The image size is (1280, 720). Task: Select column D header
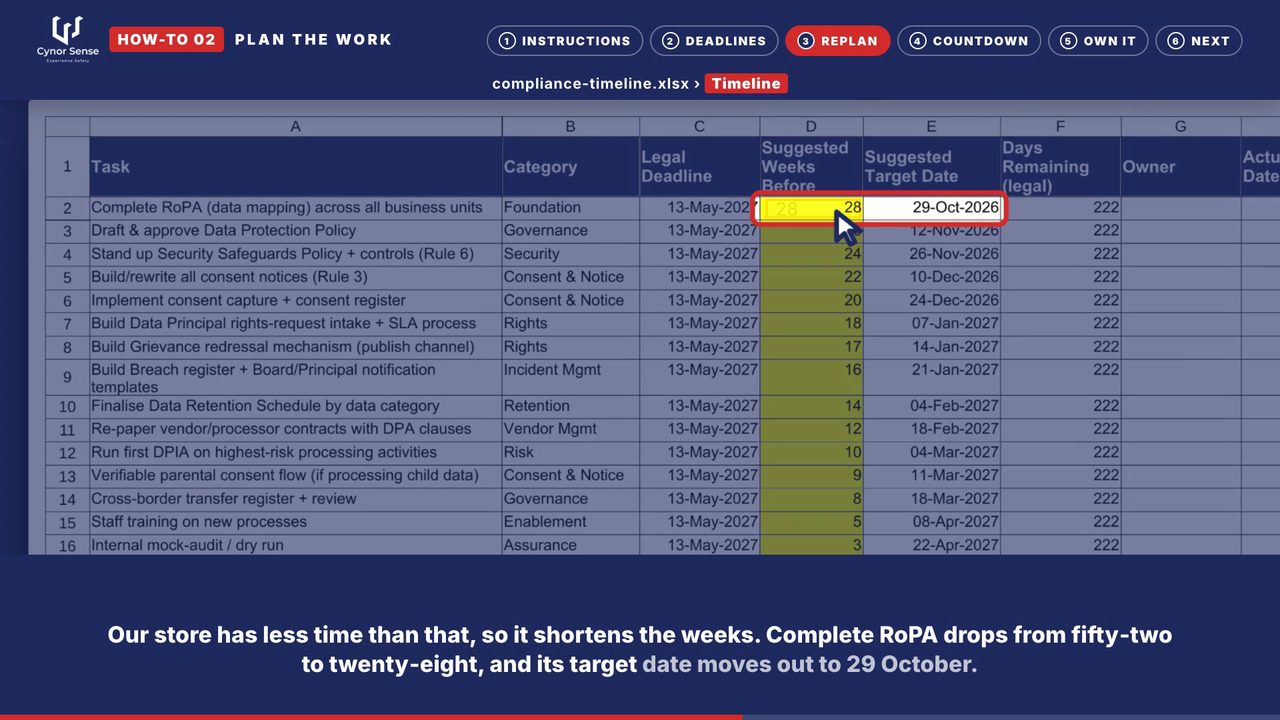(x=811, y=126)
